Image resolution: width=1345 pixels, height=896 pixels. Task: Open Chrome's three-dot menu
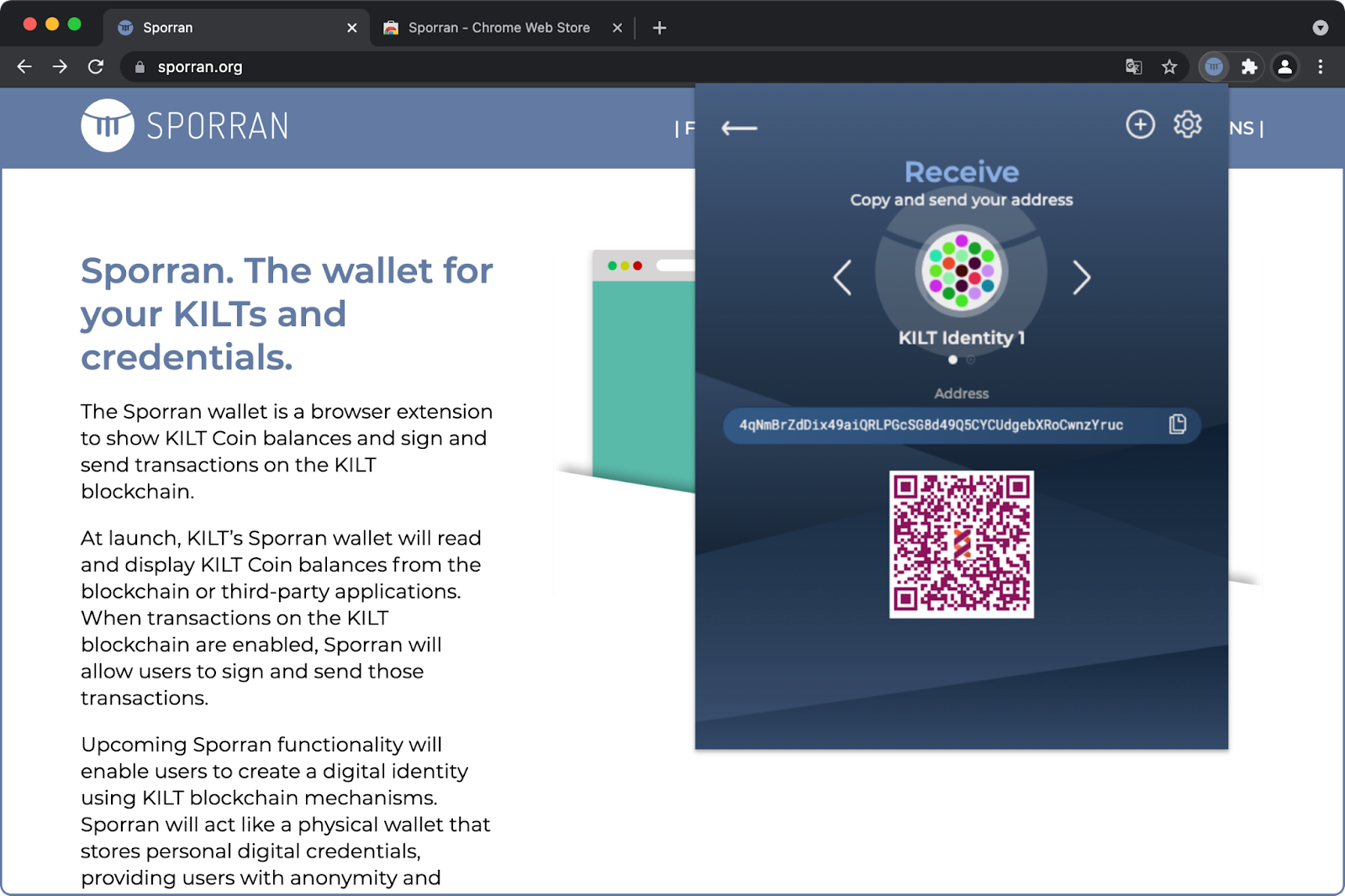pos(1321,66)
